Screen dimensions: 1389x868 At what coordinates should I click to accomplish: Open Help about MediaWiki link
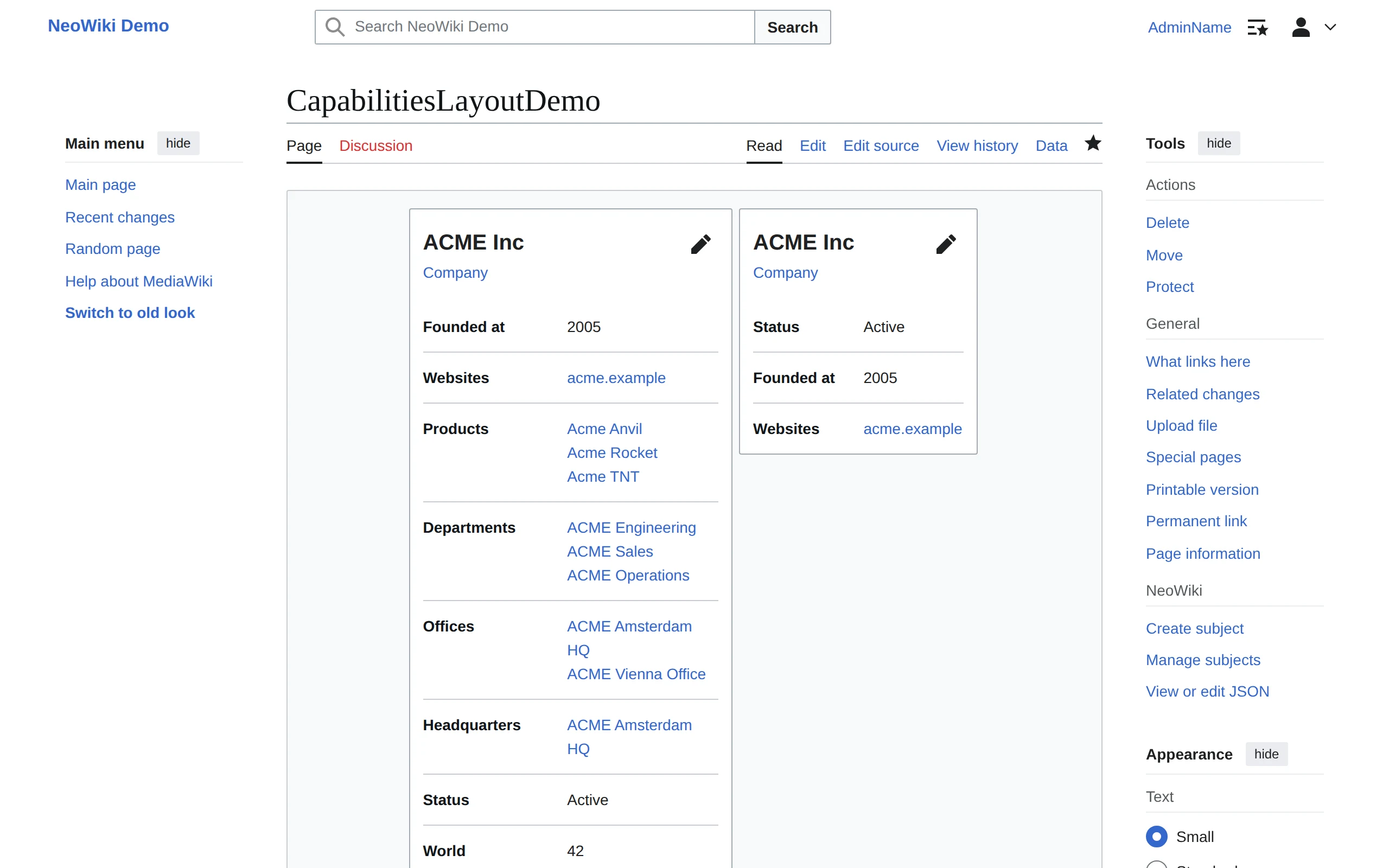point(138,282)
